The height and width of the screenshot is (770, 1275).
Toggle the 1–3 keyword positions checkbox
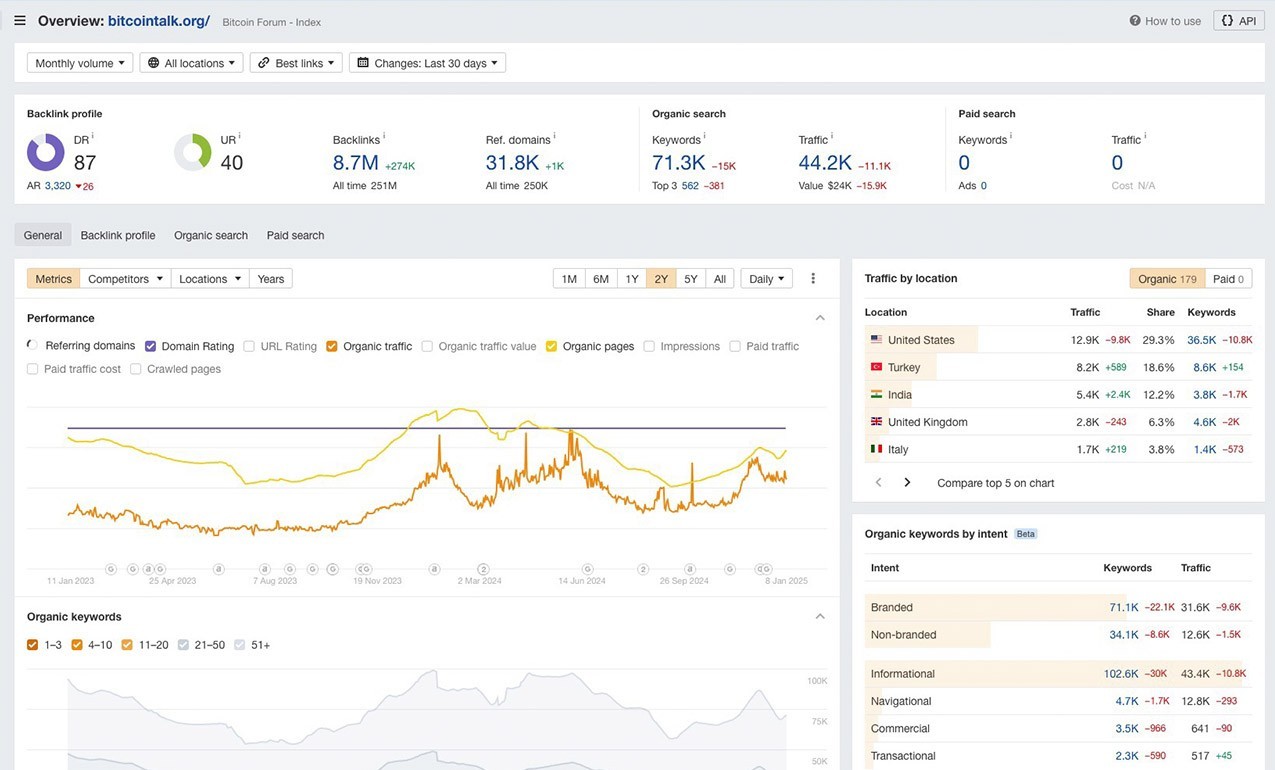tap(33, 645)
